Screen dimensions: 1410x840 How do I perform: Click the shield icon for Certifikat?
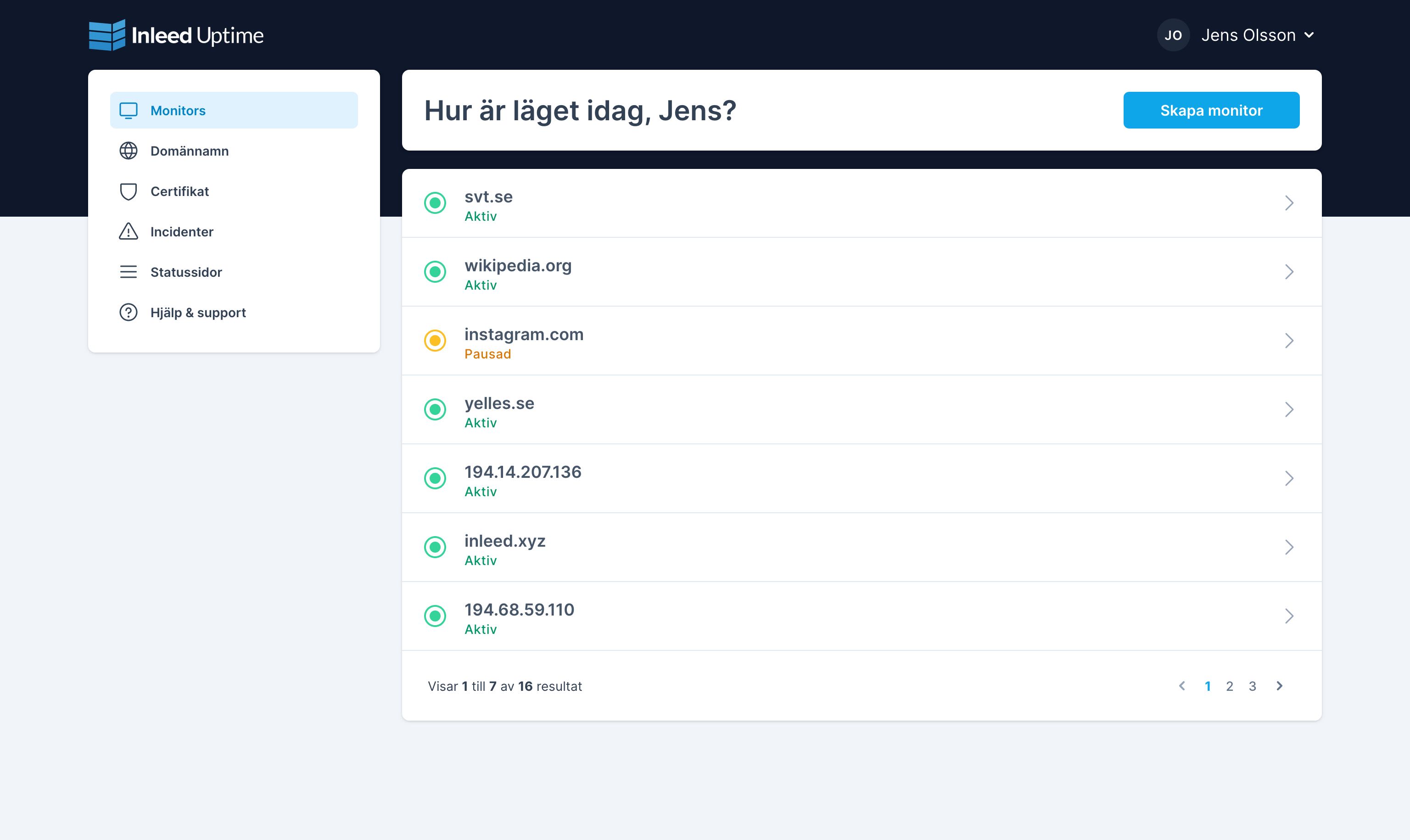point(129,191)
